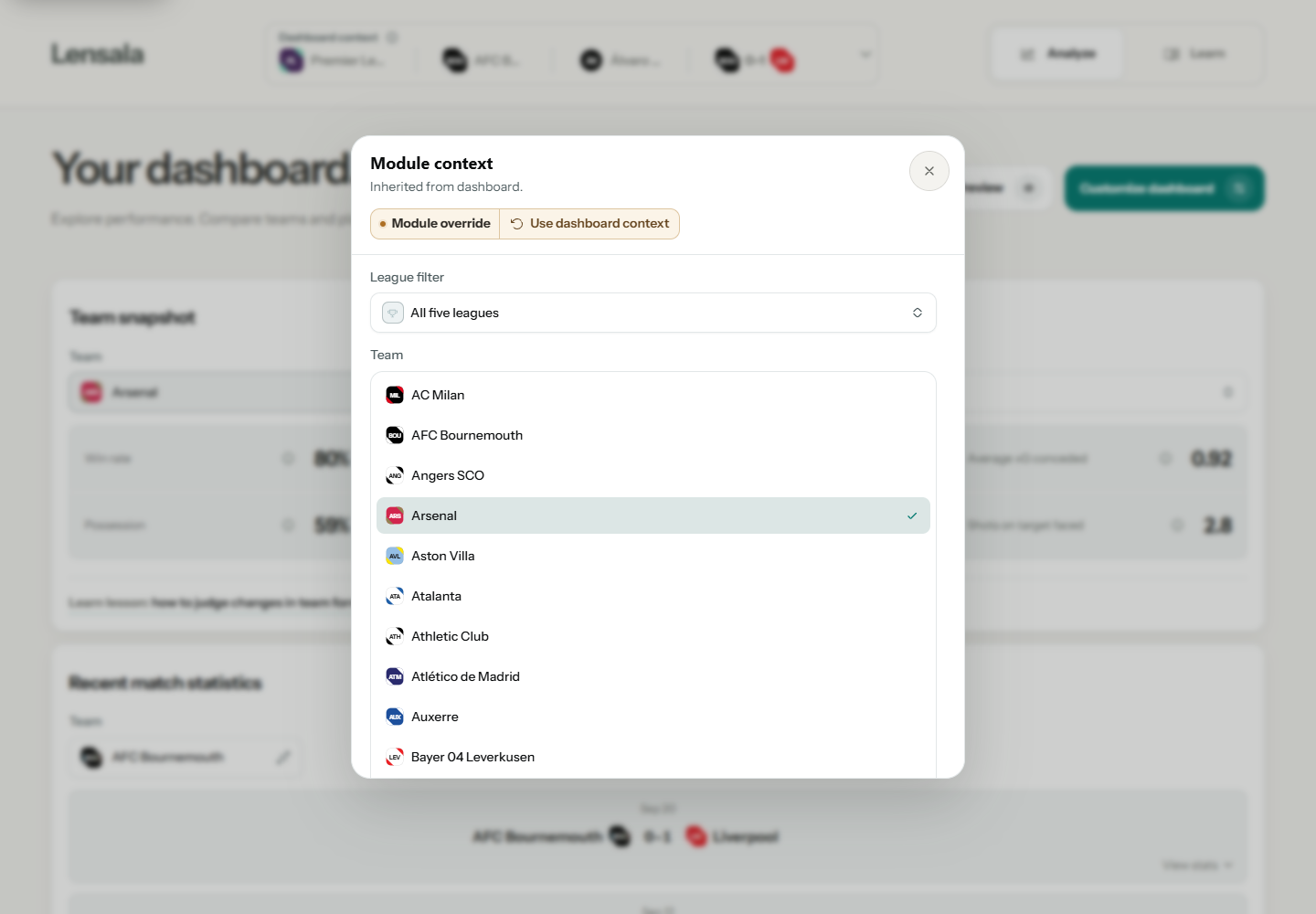Click the league trophy icon in filter
The width and height of the screenshot is (1316, 914).
pyautogui.click(x=393, y=313)
